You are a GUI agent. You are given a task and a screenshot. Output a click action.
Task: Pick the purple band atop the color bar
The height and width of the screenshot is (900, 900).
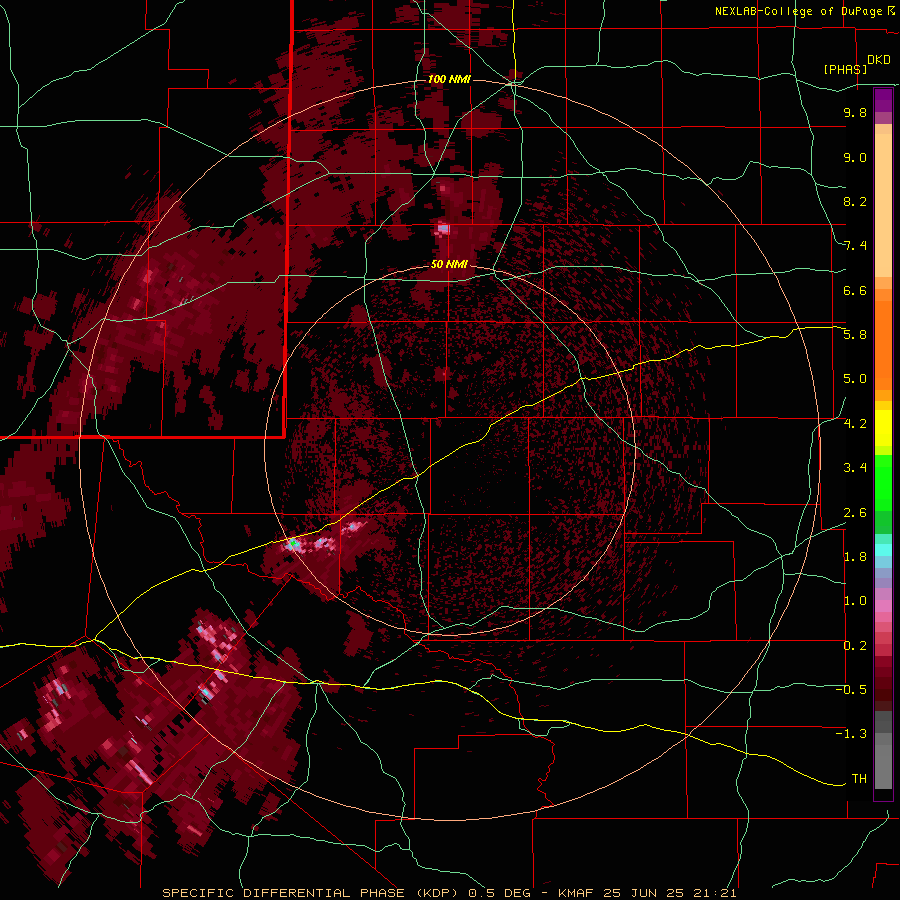883,101
